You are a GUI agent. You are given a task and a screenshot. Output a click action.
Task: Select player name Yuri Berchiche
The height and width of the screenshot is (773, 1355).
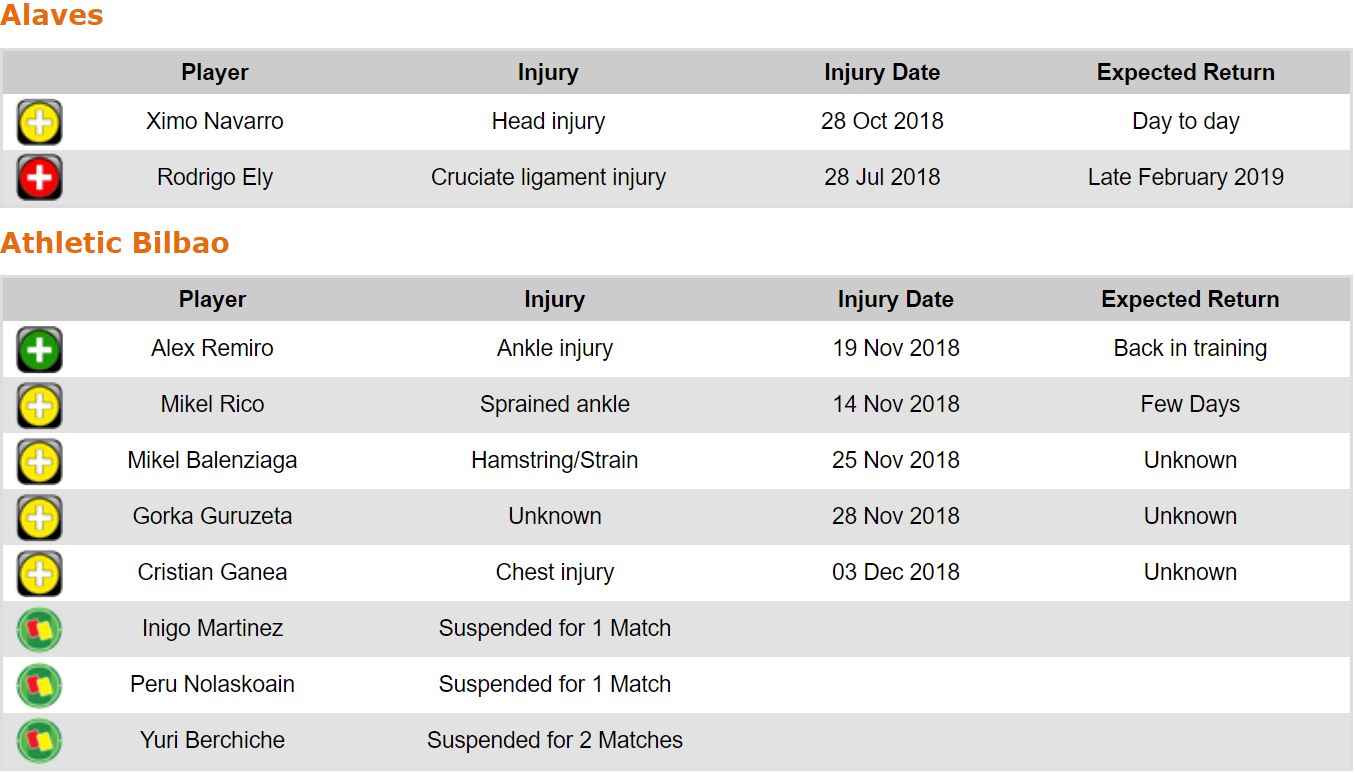212,741
